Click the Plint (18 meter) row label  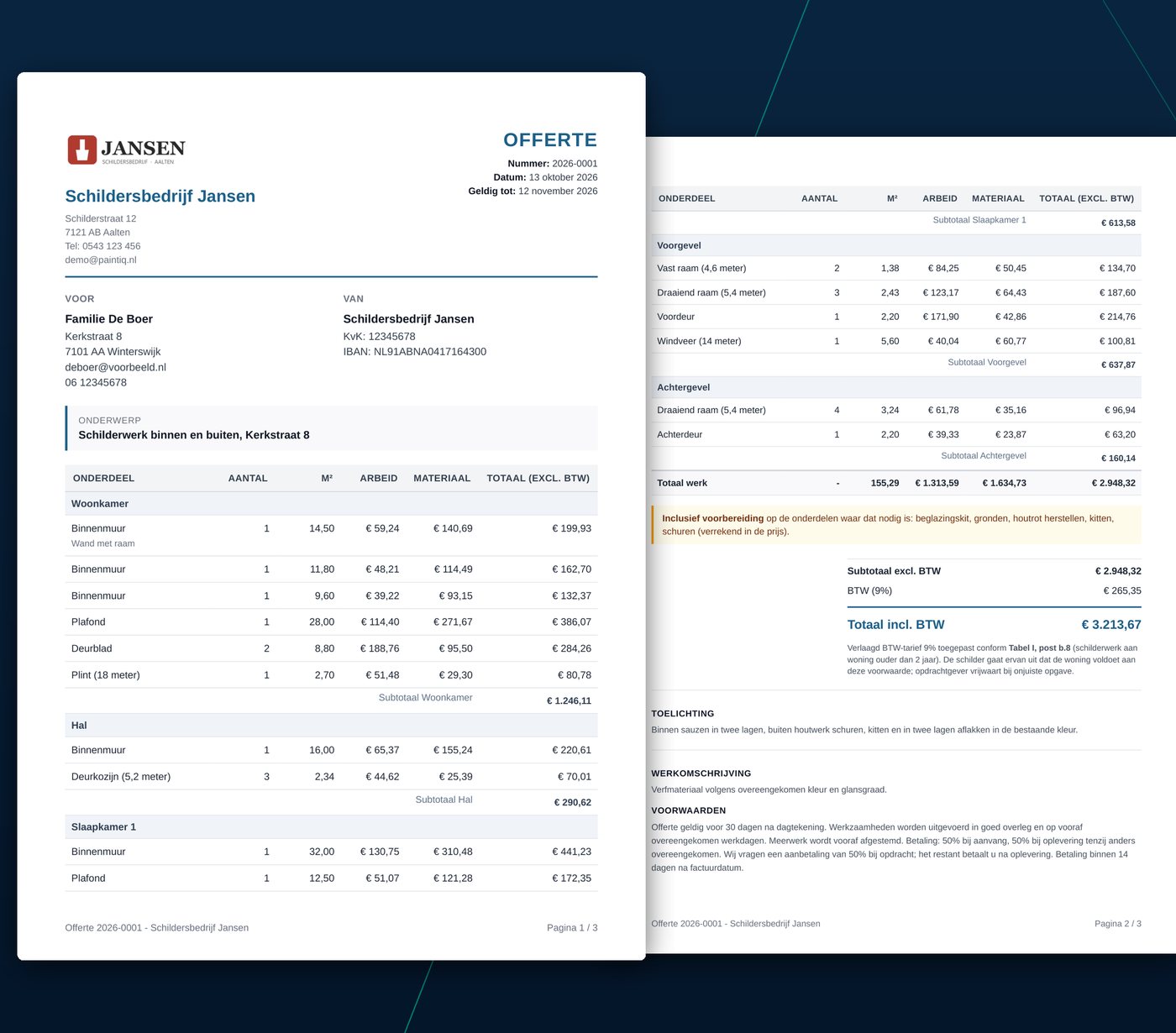coord(106,675)
